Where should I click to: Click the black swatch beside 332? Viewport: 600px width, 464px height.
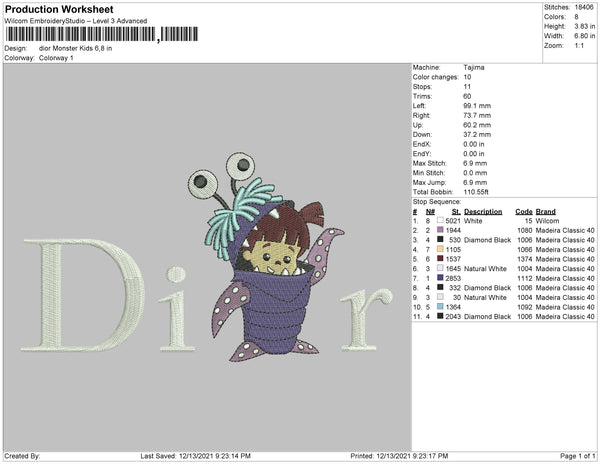[440, 287]
